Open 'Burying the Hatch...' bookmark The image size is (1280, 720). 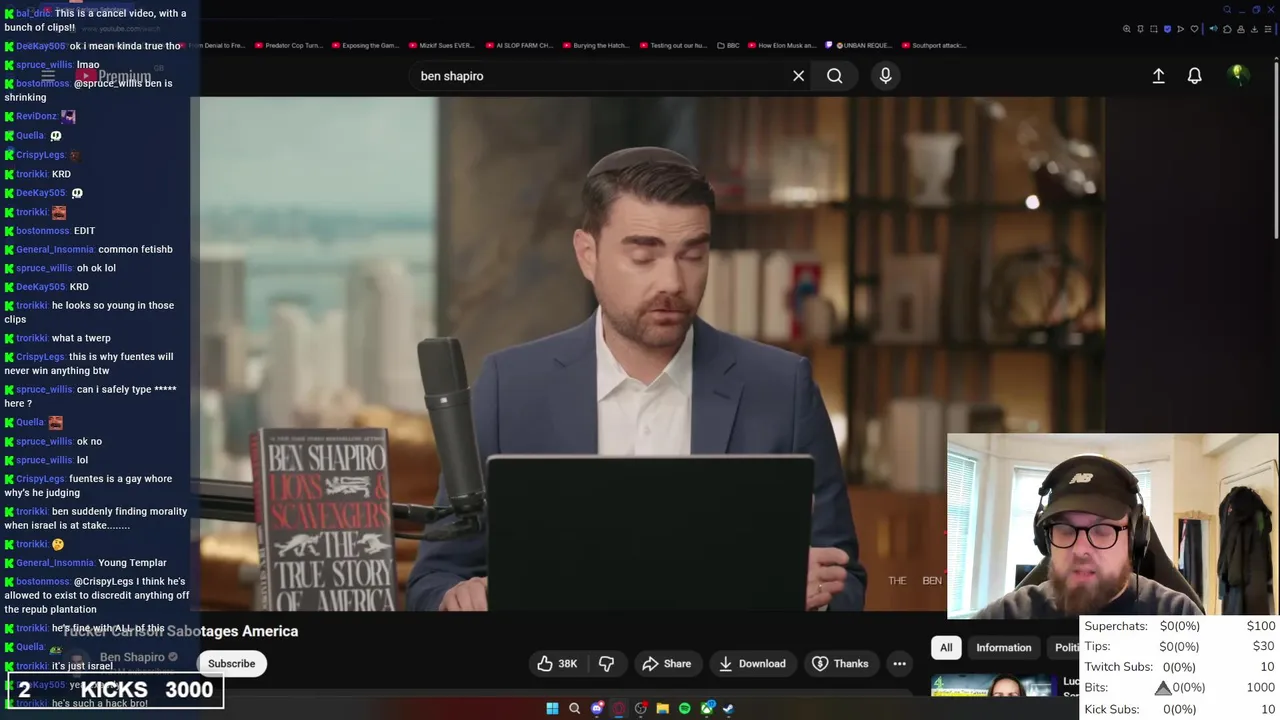tap(595, 45)
